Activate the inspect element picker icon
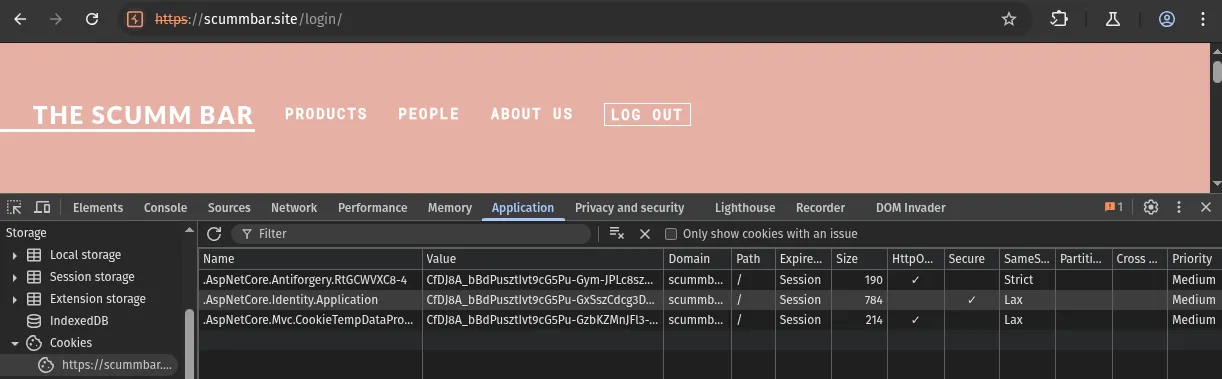This screenshot has height=379, width=1222. 14,207
